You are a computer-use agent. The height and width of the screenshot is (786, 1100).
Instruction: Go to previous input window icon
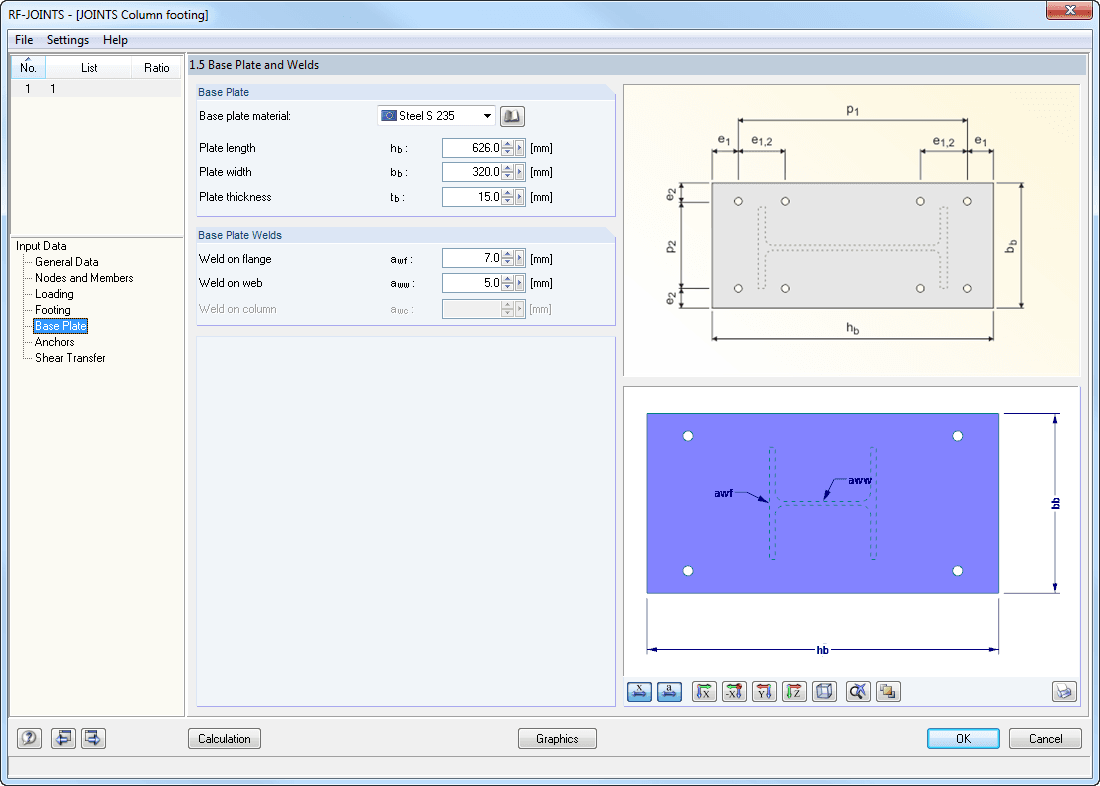[x=64, y=738]
